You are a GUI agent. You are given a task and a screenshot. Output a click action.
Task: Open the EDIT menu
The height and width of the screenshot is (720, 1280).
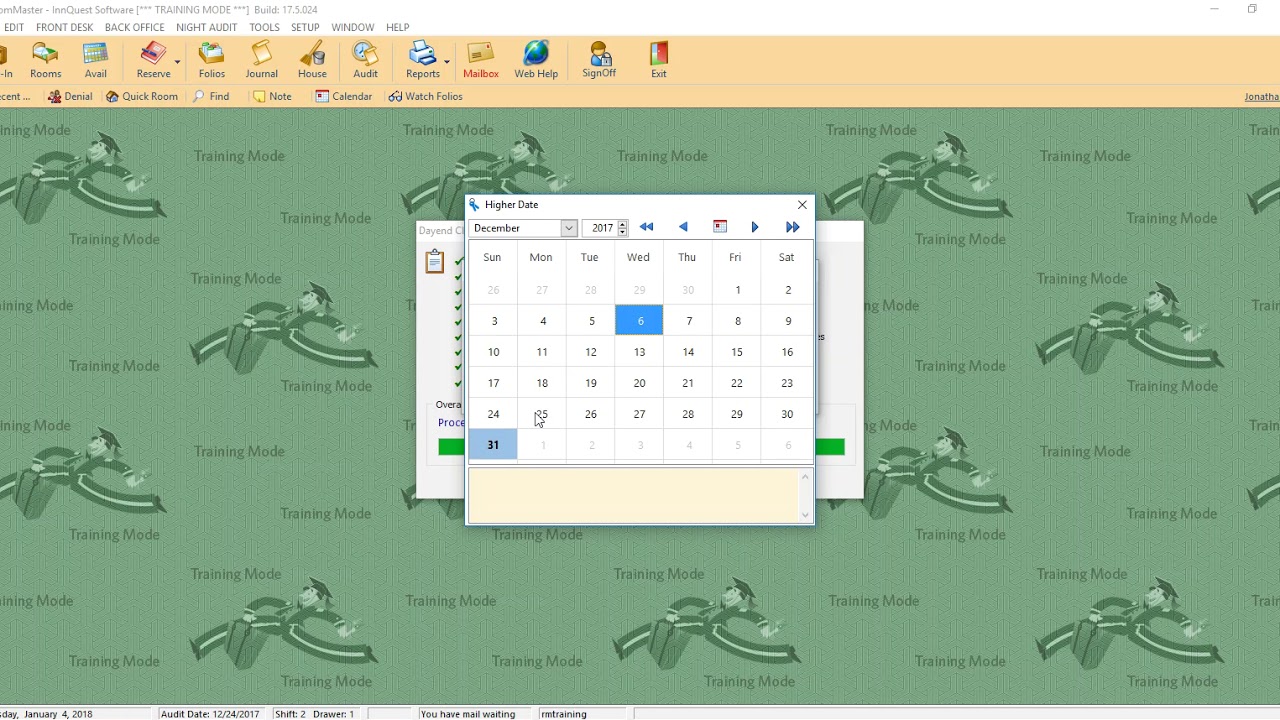[x=13, y=27]
